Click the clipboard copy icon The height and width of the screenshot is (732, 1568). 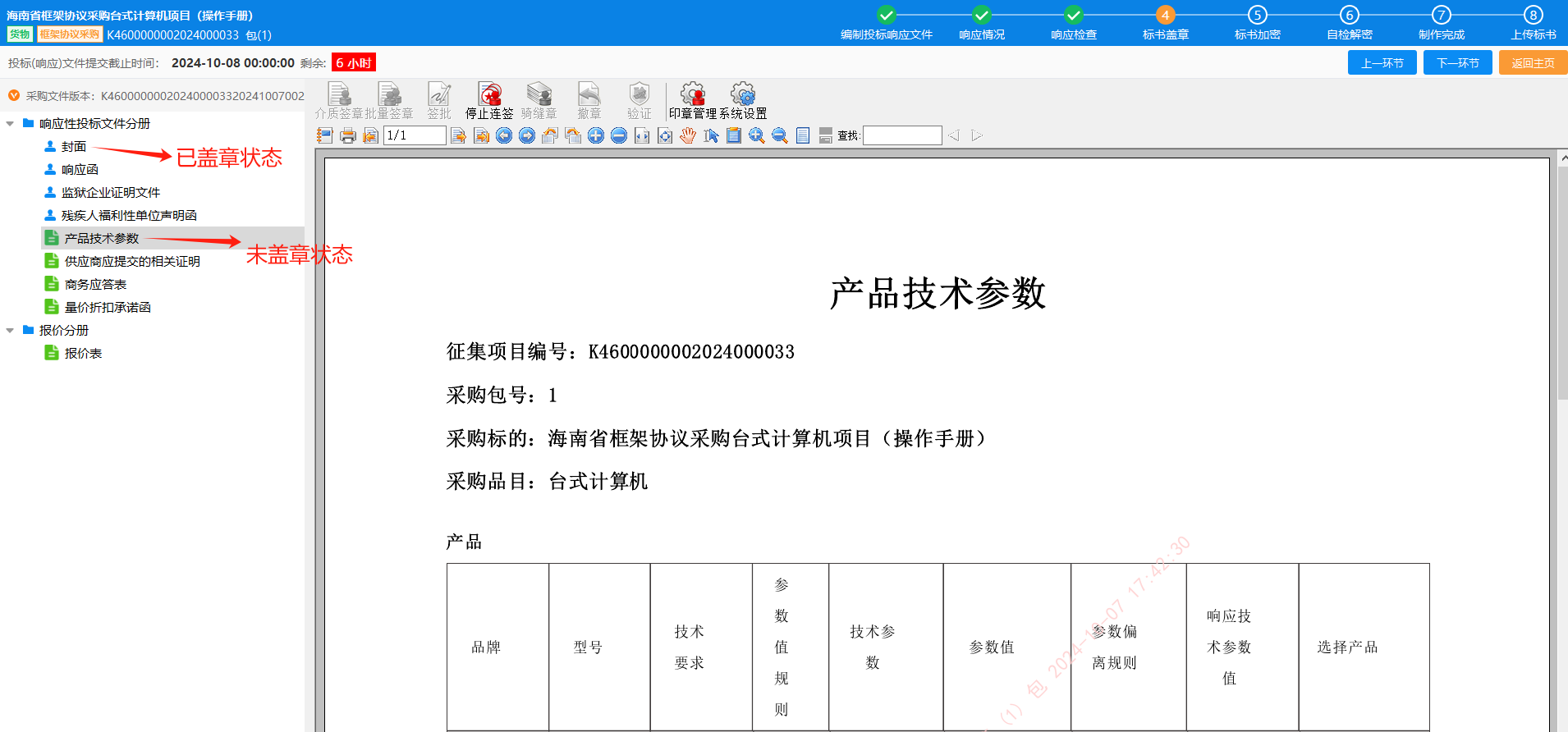click(734, 135)
